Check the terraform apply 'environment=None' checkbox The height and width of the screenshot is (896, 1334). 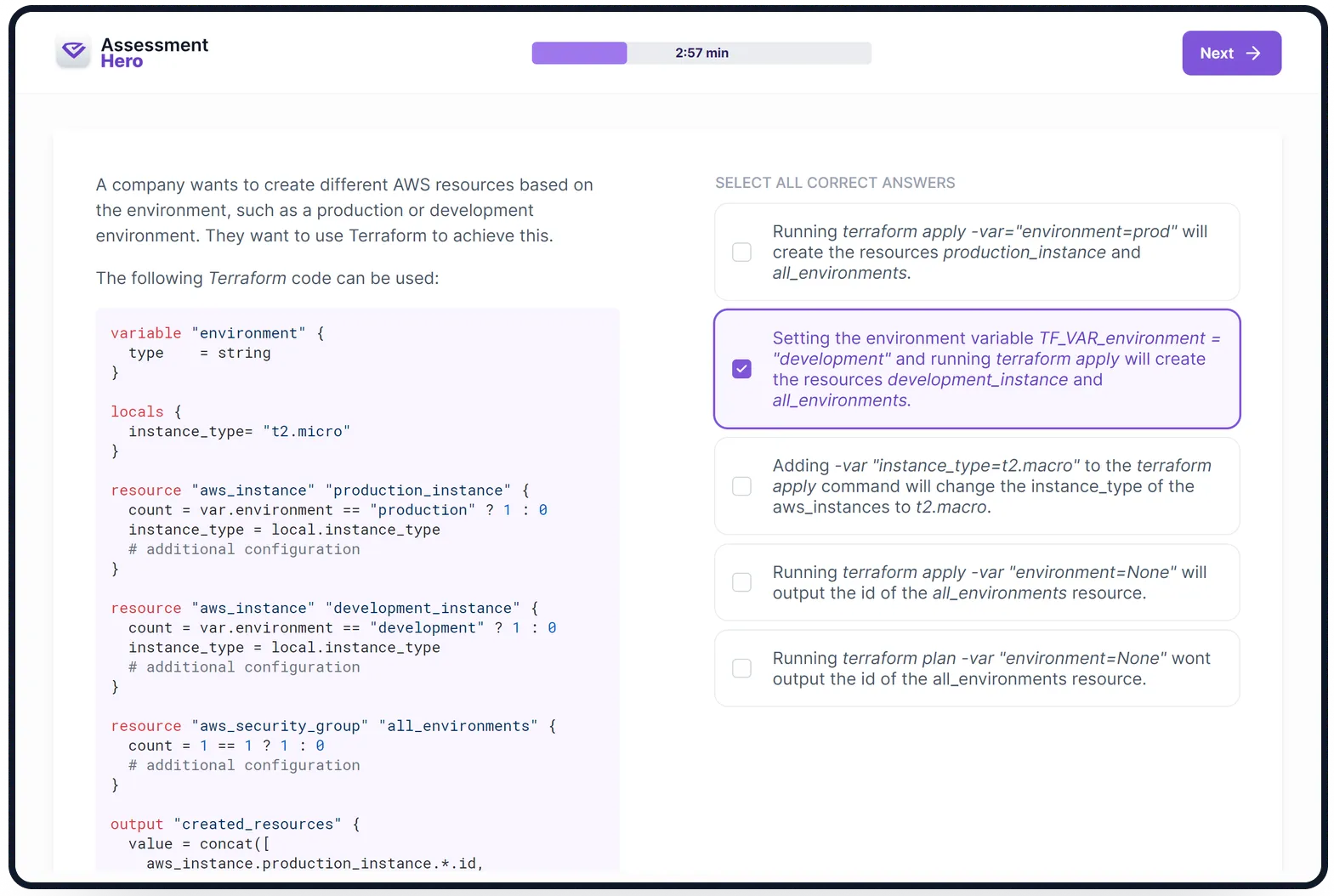coord(741,582)
